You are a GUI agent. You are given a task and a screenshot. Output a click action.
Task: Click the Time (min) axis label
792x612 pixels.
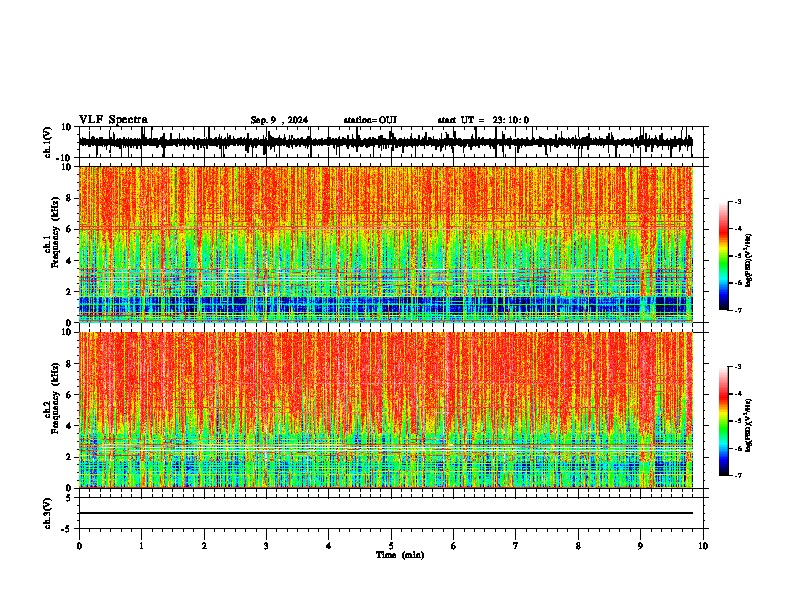coord(400,555)
